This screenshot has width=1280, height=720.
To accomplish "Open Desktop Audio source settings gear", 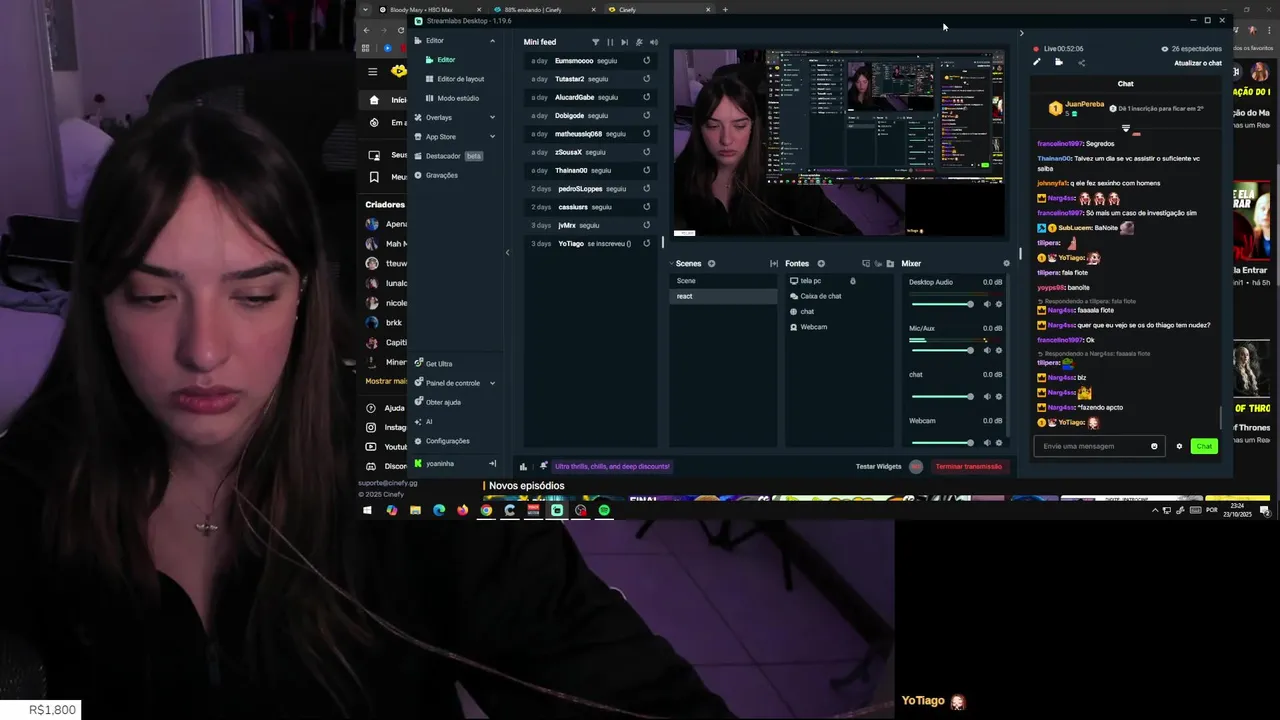I will [998, 304].
